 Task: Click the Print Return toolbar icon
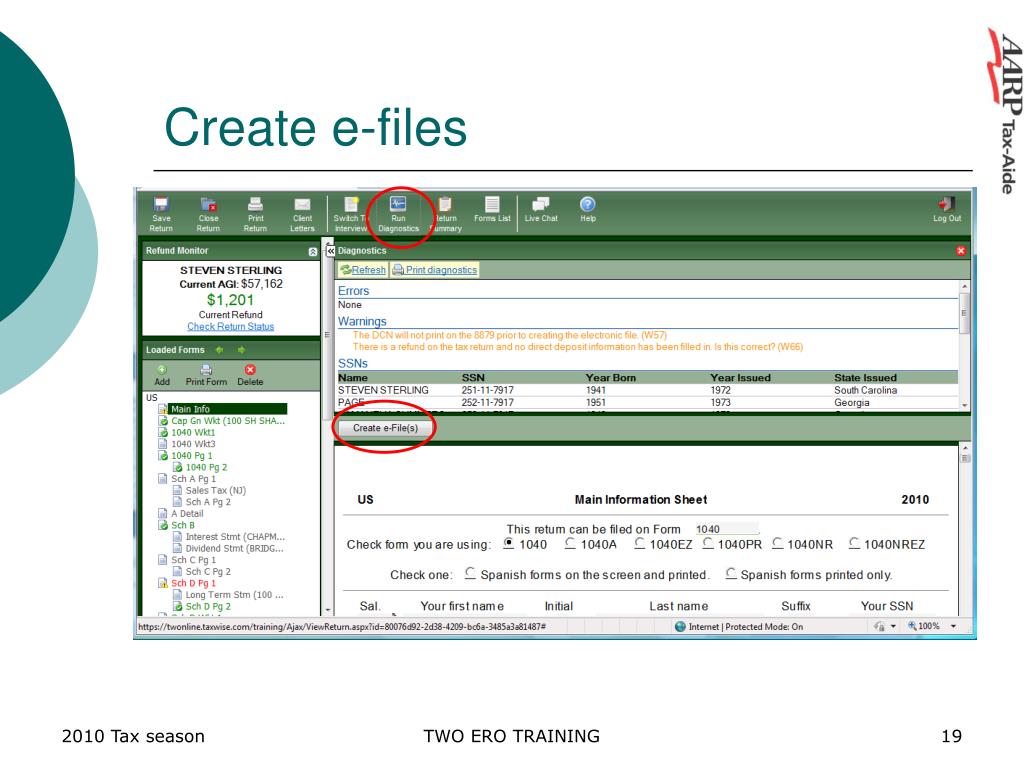[x=255, y=214]
